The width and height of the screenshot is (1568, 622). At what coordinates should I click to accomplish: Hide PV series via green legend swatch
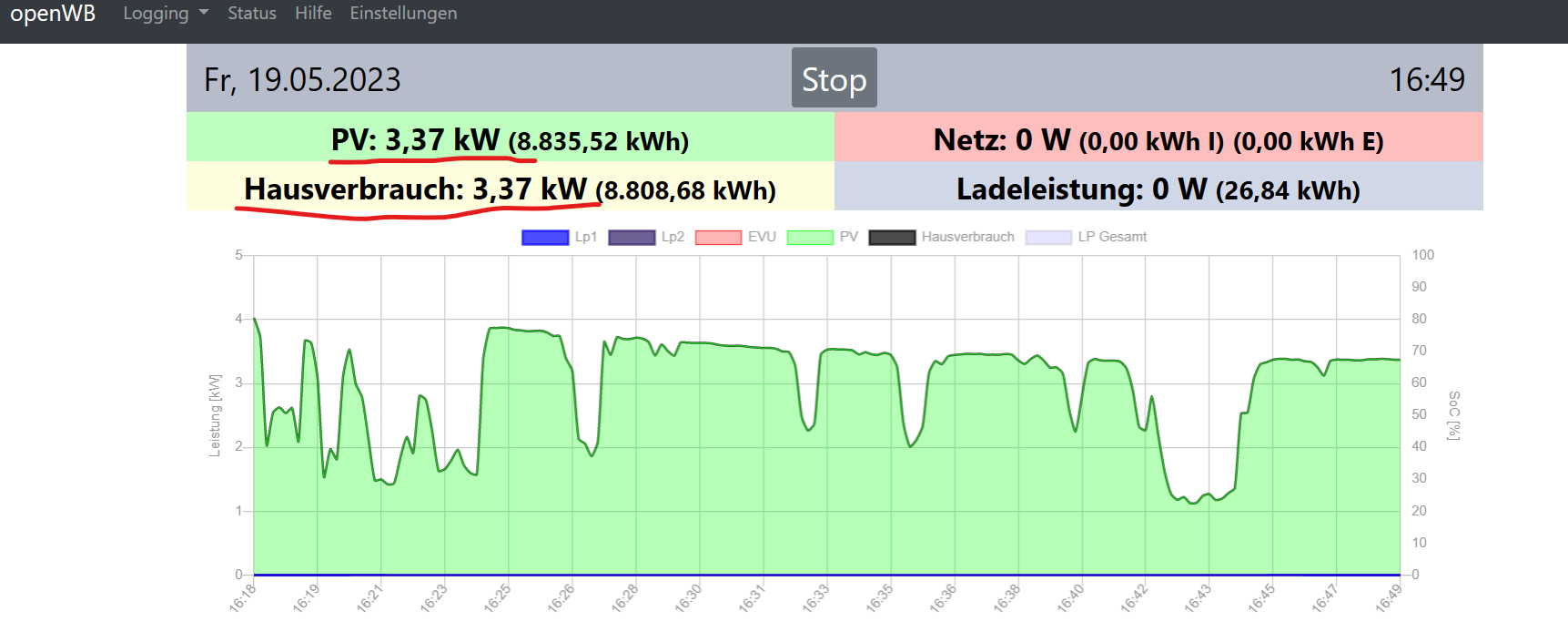[x=810, y=238]
